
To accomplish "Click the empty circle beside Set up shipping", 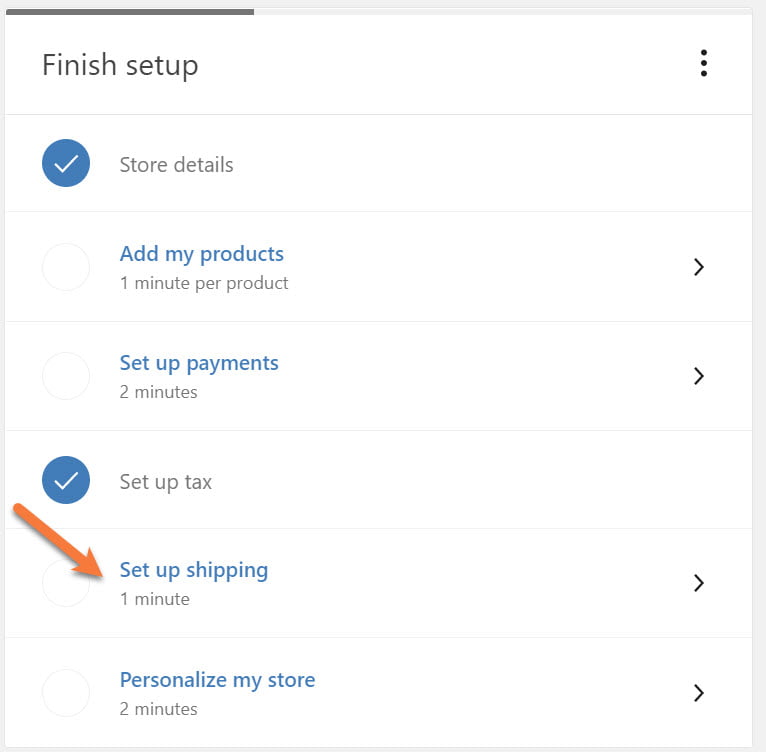I will [66, 583].
